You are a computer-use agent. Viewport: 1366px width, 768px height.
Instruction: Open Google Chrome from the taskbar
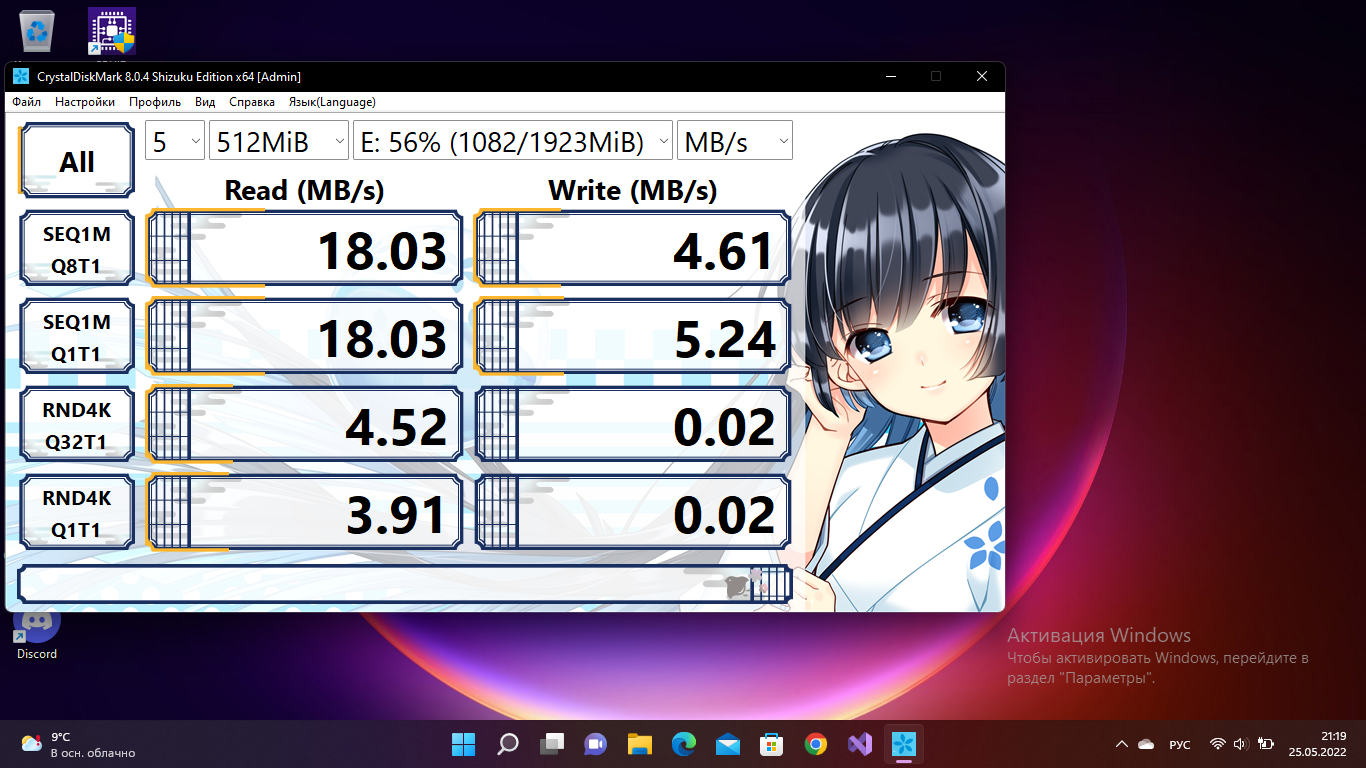click(x=816, y=744)
